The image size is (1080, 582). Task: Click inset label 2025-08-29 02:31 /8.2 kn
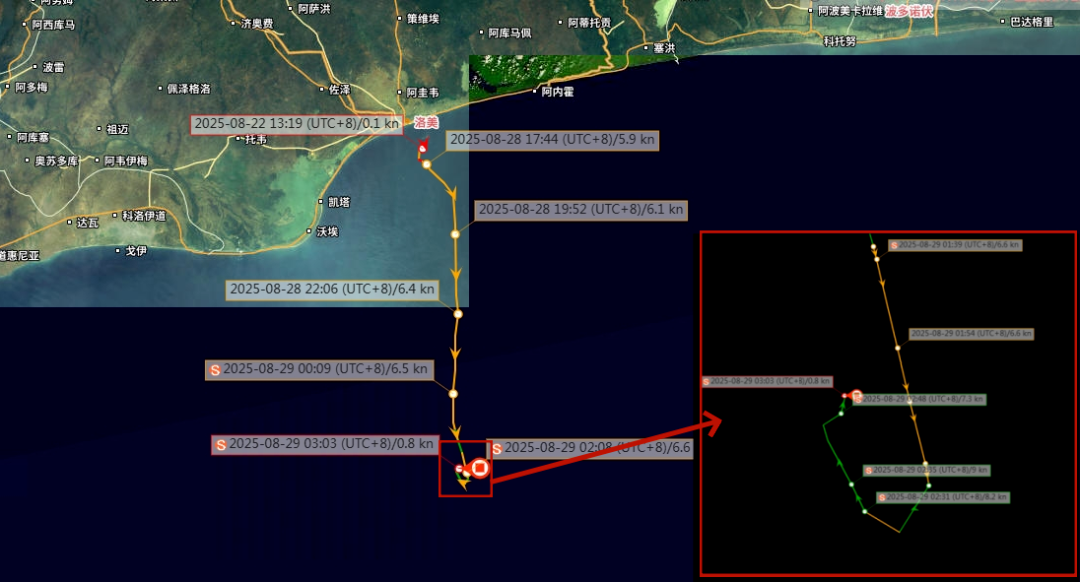coord(943,497)
